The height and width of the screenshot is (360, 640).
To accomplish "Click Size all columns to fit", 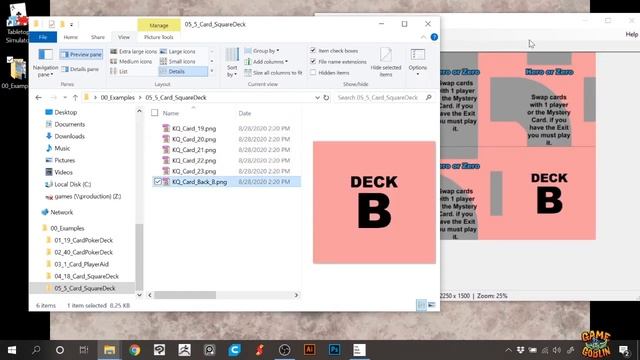I will (273, 73).
